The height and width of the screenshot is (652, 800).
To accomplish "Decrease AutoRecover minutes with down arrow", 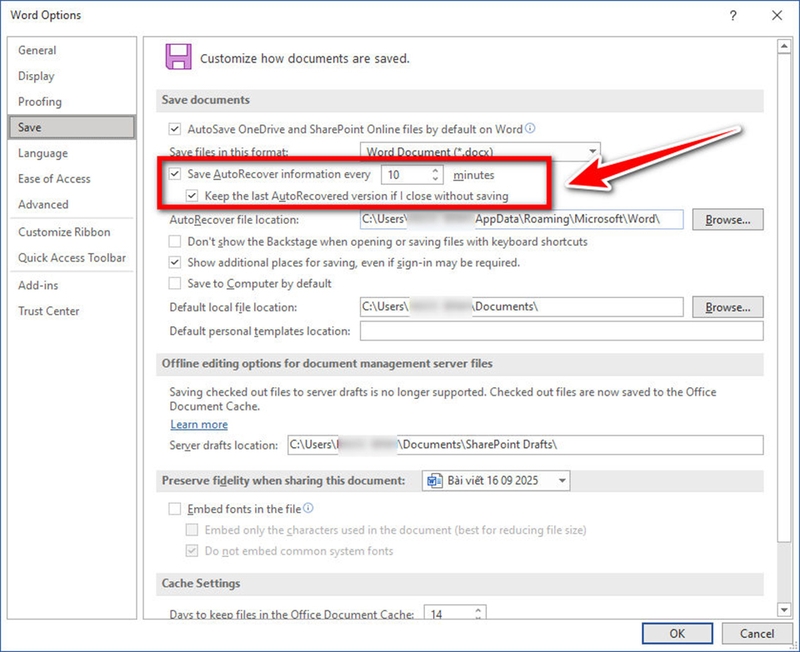I will (435, 179).
